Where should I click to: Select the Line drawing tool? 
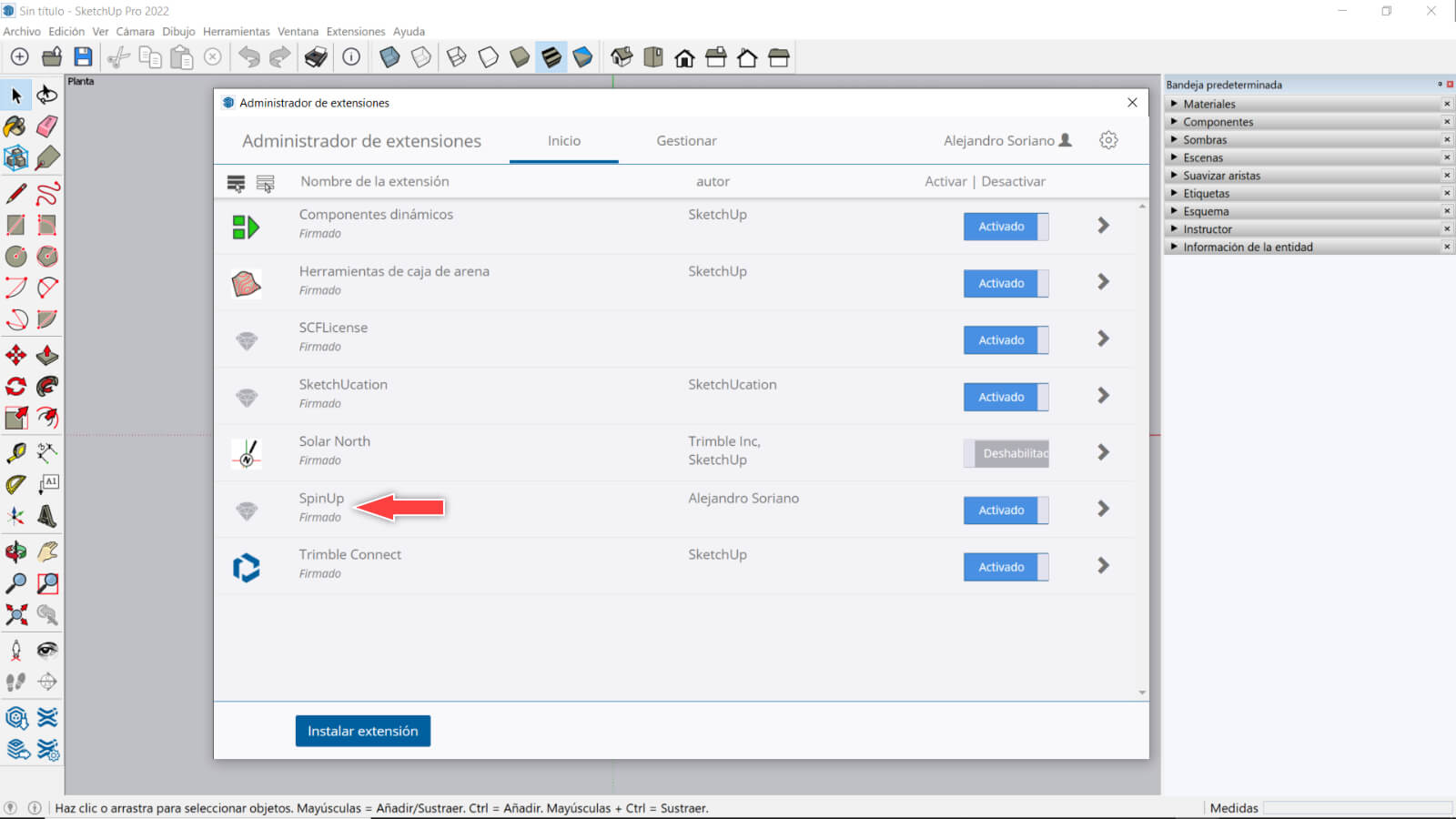pos(15,193)
